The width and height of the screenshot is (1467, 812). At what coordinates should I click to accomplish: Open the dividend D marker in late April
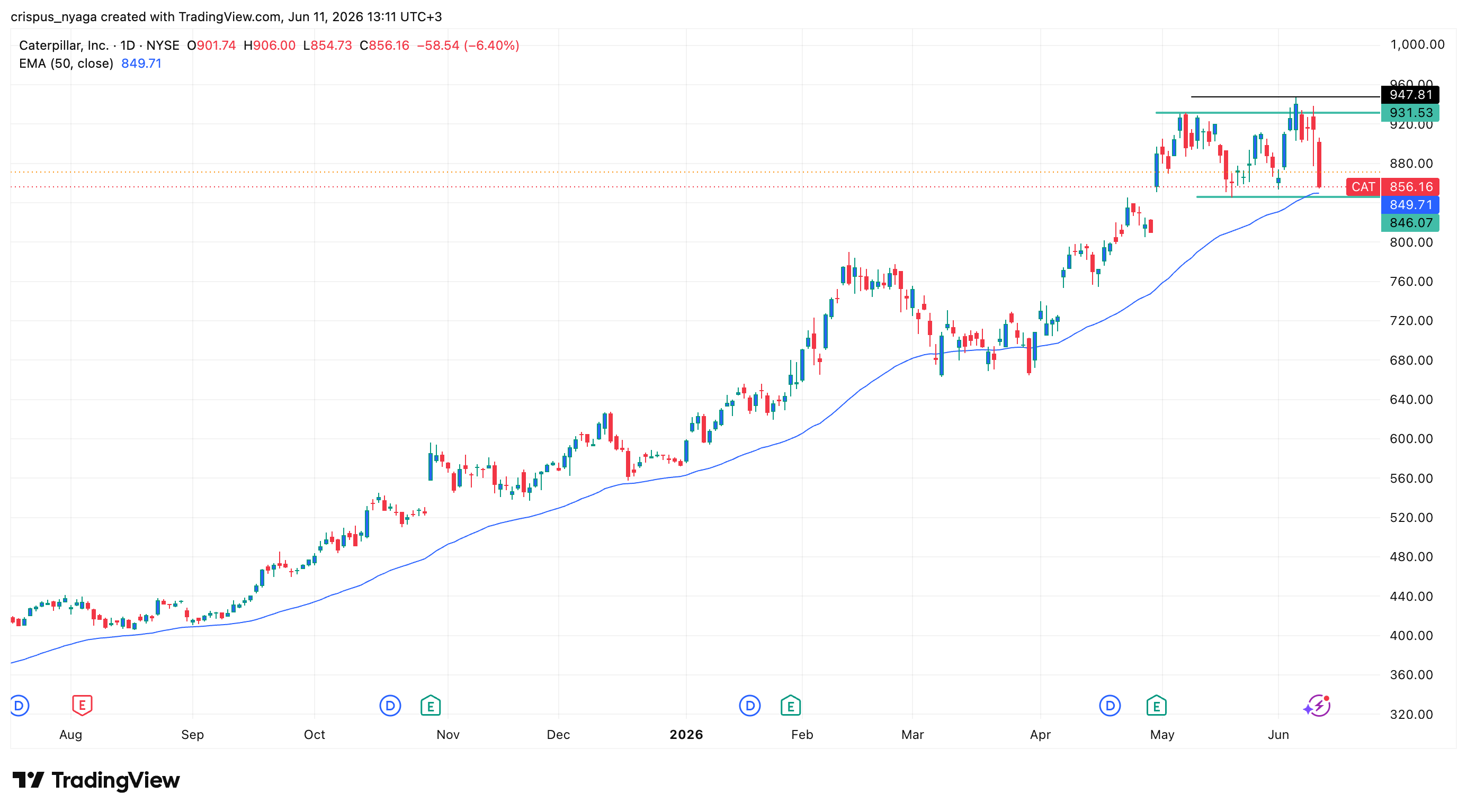pos(1110,706)
